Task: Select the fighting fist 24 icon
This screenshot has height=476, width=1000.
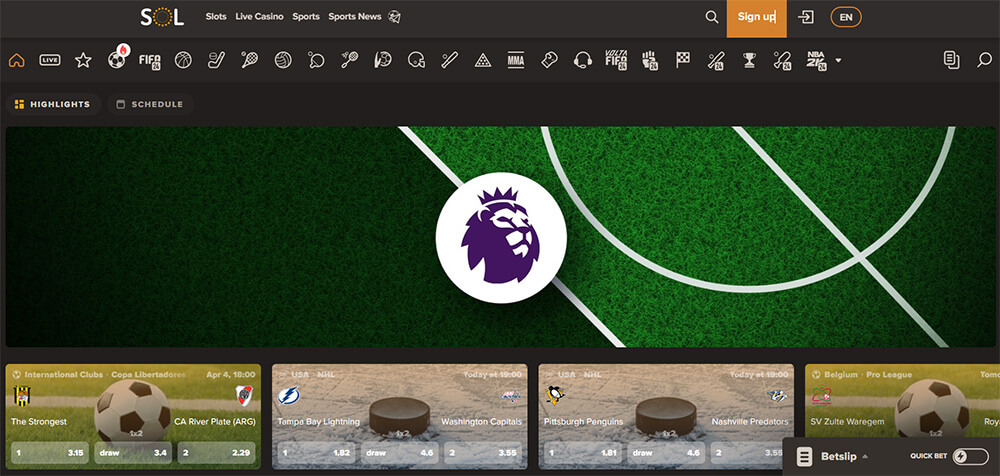Action: [x=649, y=61]
